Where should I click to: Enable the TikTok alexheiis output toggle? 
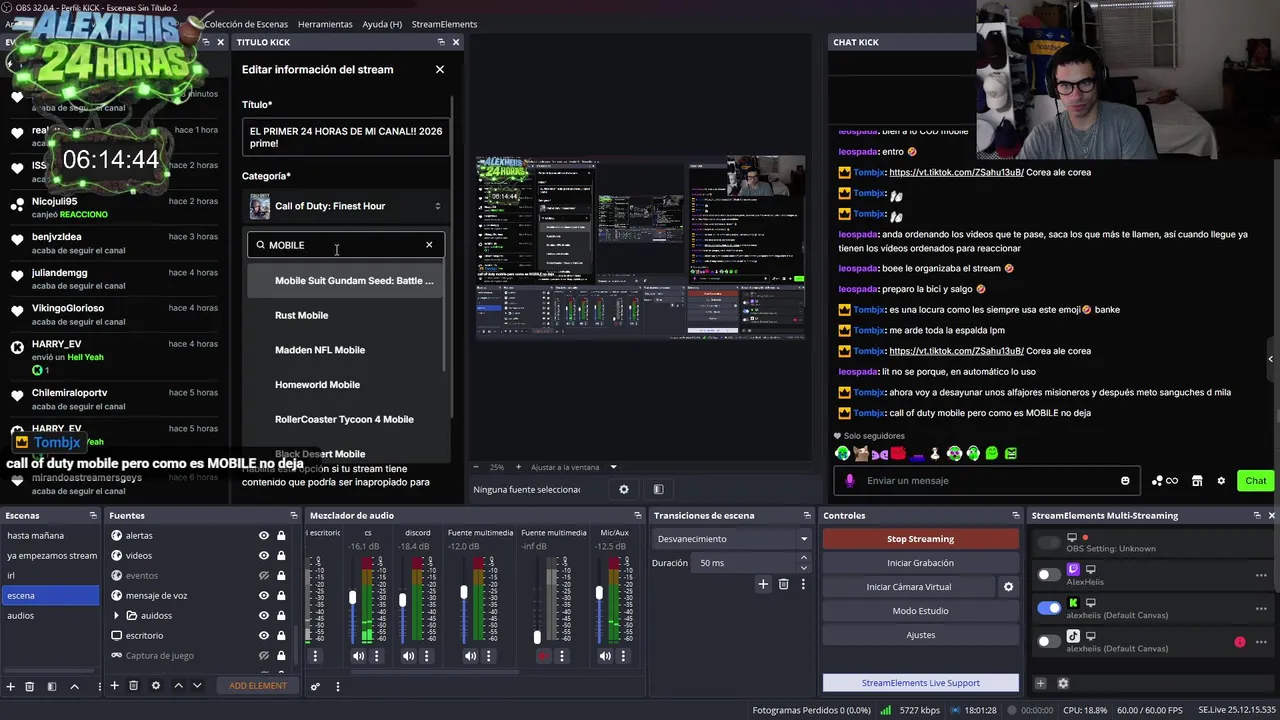tap(1048, 641)
